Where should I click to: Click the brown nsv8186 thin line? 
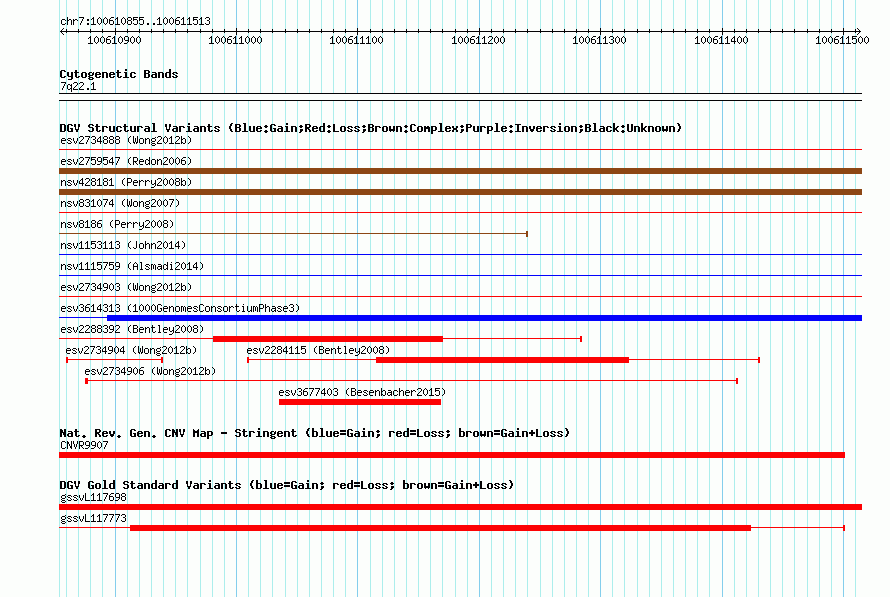[x=293, y=234]
